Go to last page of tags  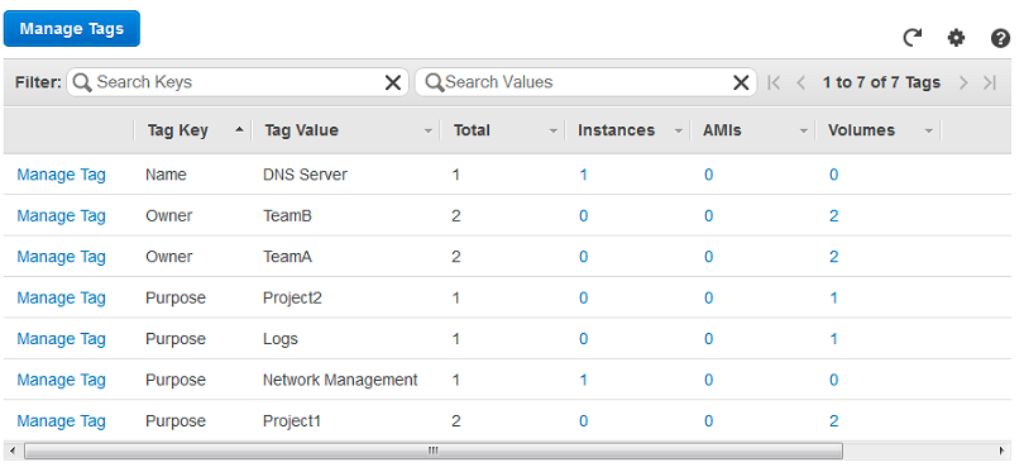pos(990,82)
